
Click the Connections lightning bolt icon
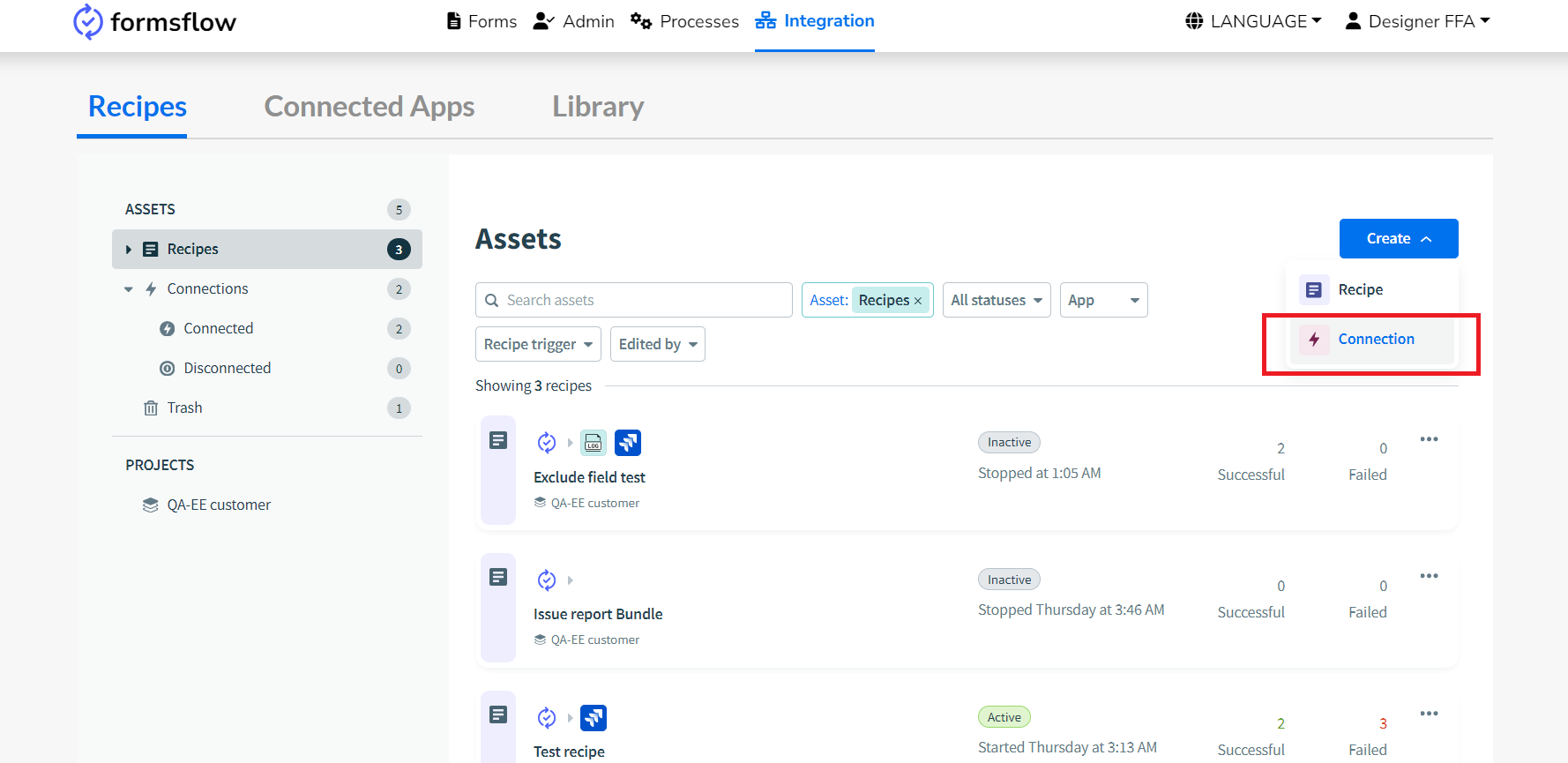point(151,289)
